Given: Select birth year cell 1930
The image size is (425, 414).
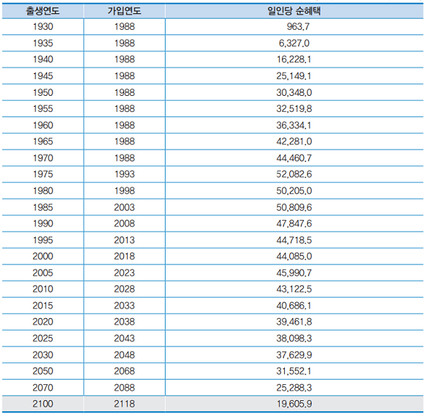Looking at the screenshot, I should tap(43, 27).
